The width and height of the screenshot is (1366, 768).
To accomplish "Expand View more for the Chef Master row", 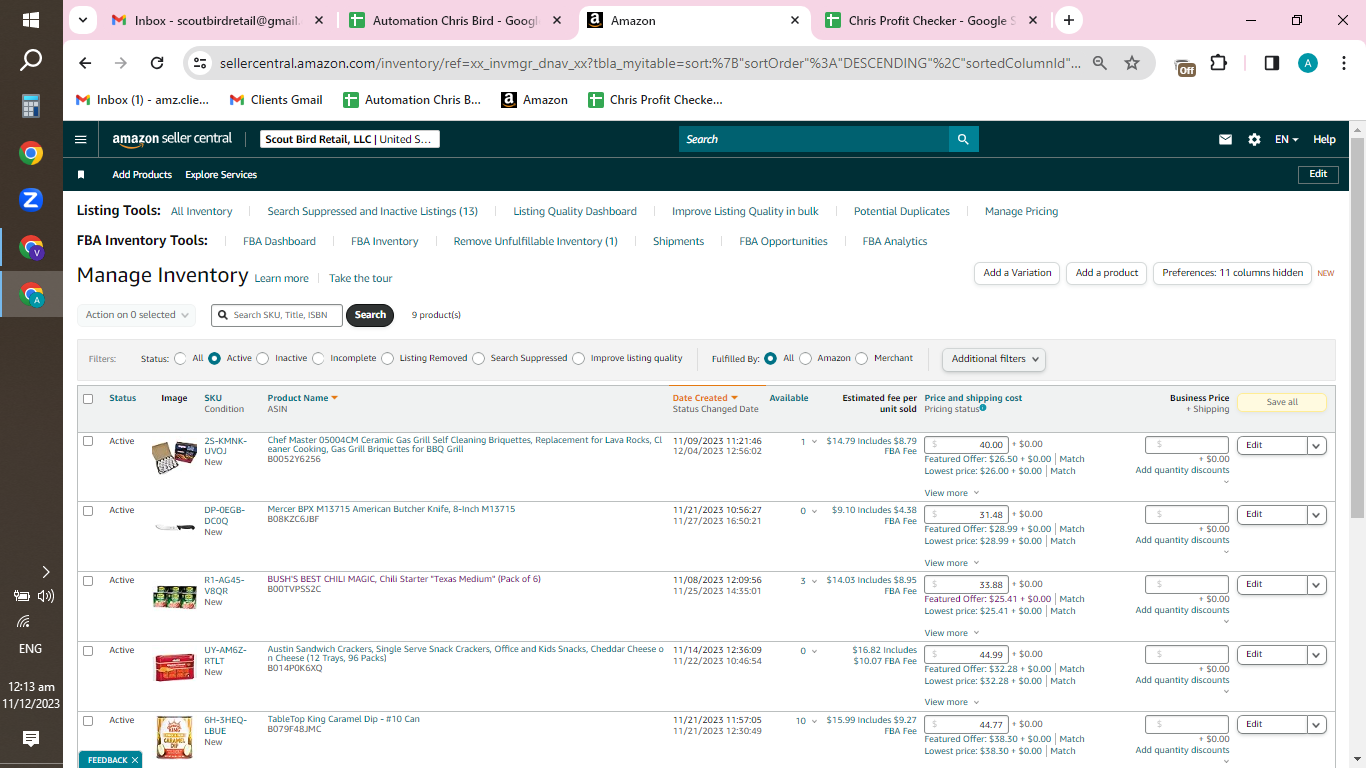I will coord(951,493).
